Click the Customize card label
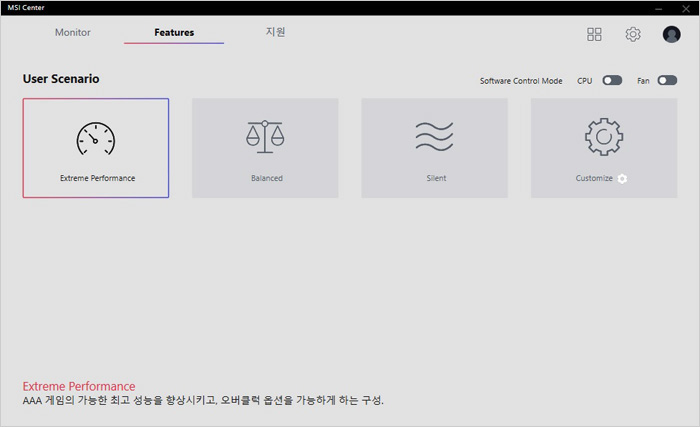The height and width of the screenshot is (427, 700). click(x=594, y=178)
